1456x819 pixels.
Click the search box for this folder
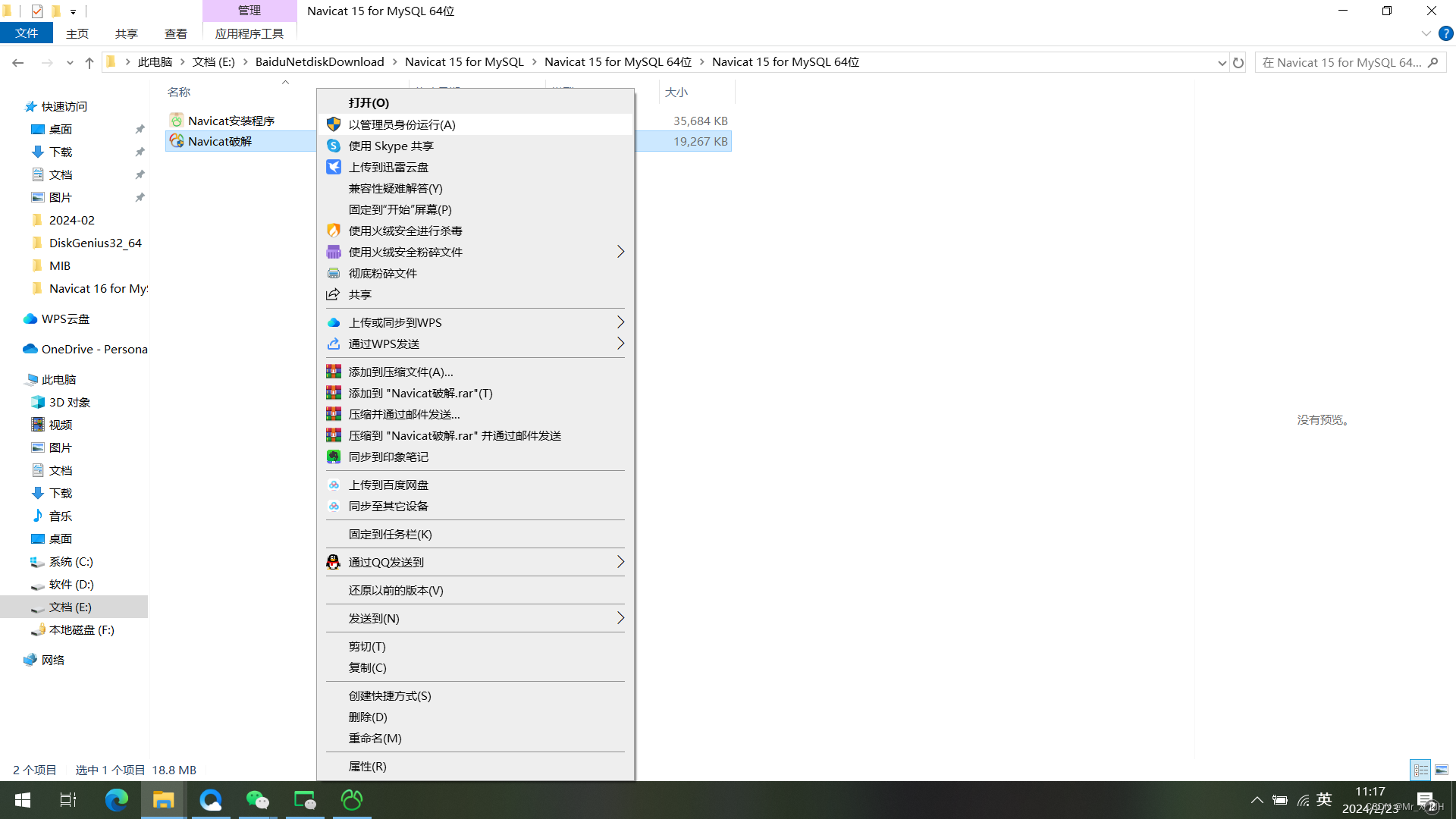pyautogui.click(x=1342, y=62)
